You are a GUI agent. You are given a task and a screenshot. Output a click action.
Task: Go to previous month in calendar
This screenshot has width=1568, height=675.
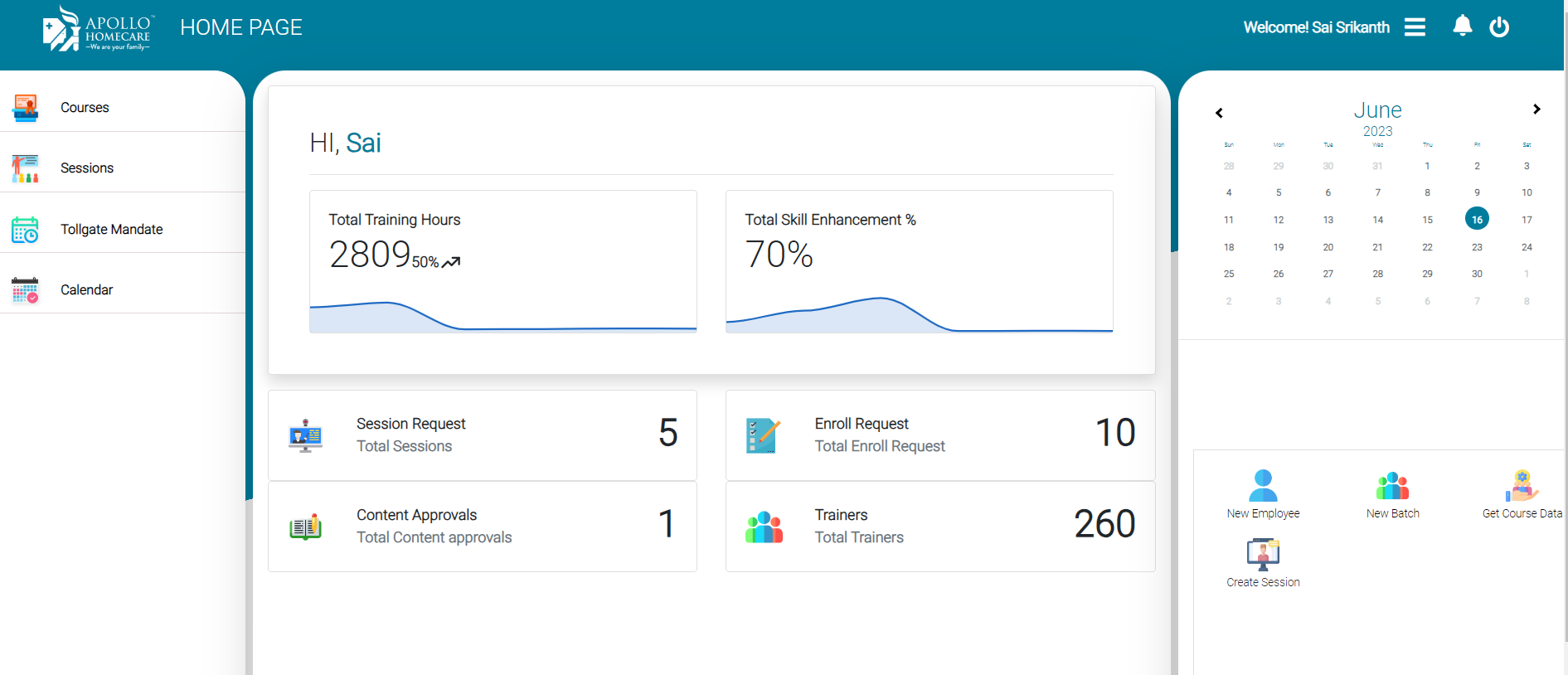tap(1219, 113)
